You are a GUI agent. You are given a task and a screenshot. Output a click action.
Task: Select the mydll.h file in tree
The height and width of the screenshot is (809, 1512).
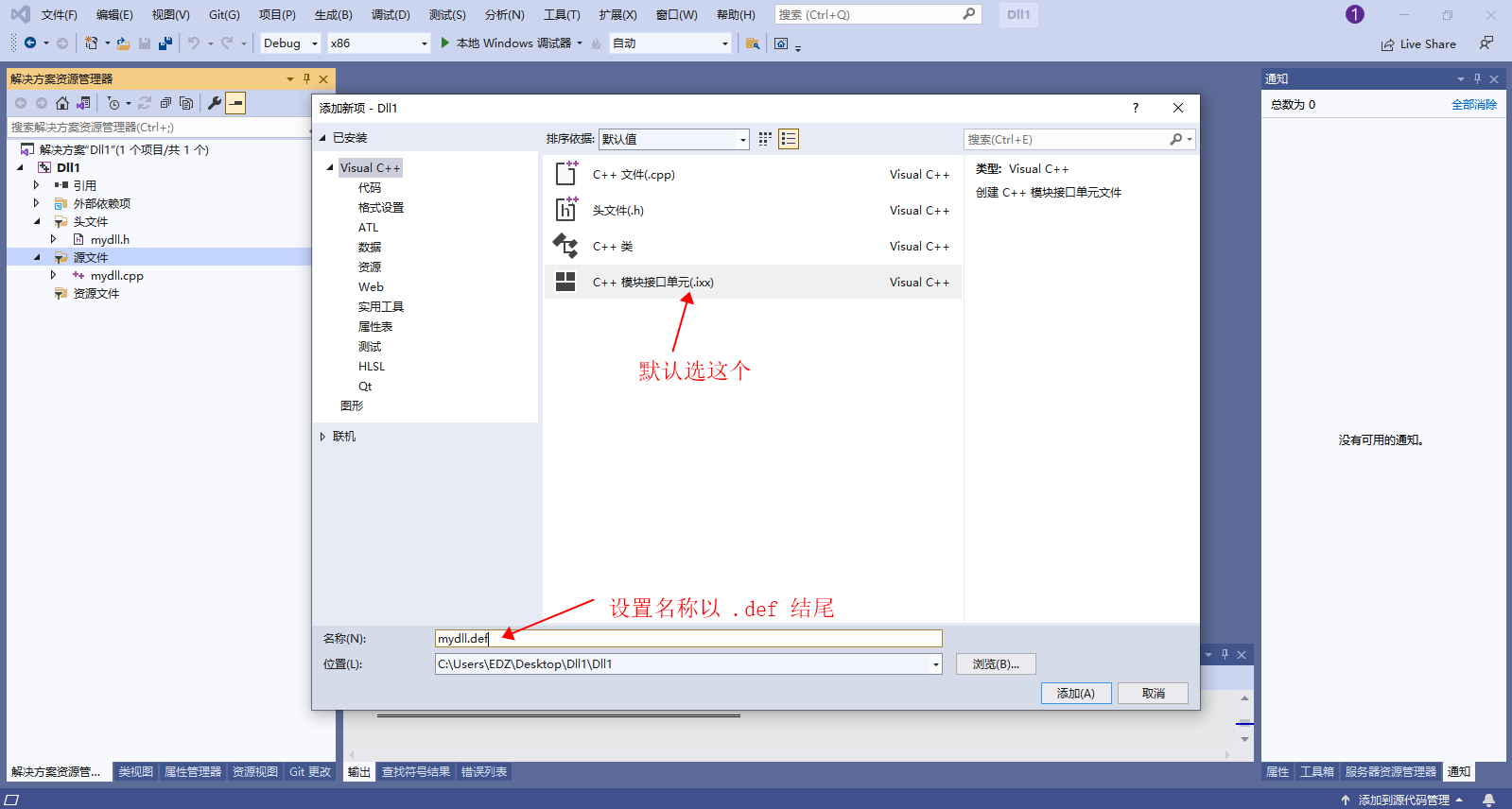tap(110, 239)
